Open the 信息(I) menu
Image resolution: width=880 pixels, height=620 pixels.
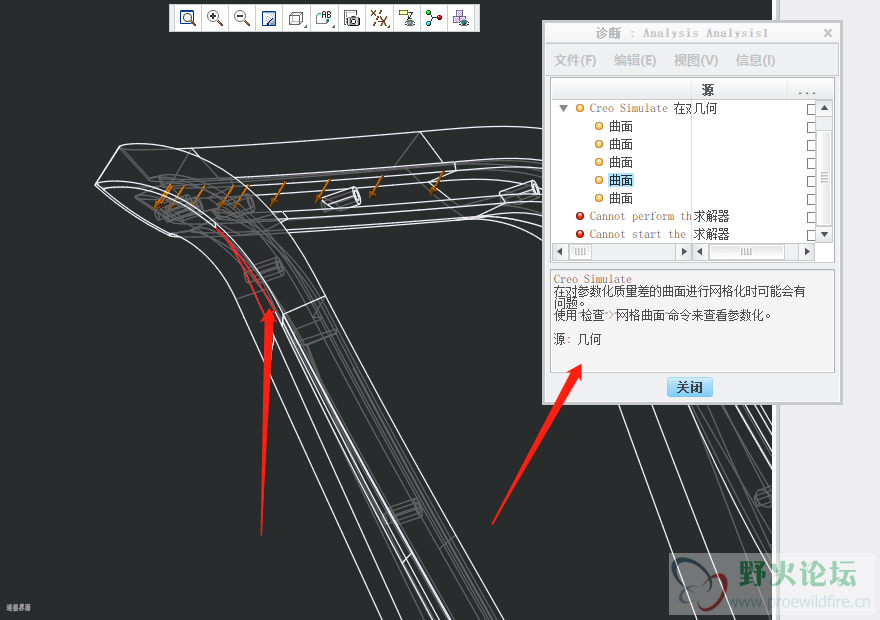[755, 60]
